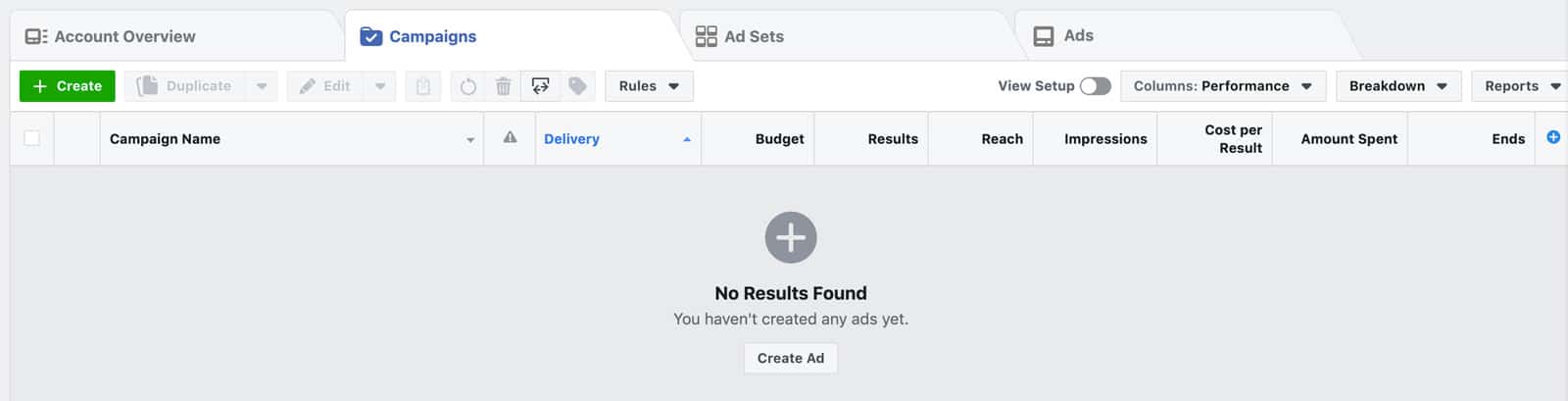
Task: Click the warning triangle column header
Action: [510, 138]
